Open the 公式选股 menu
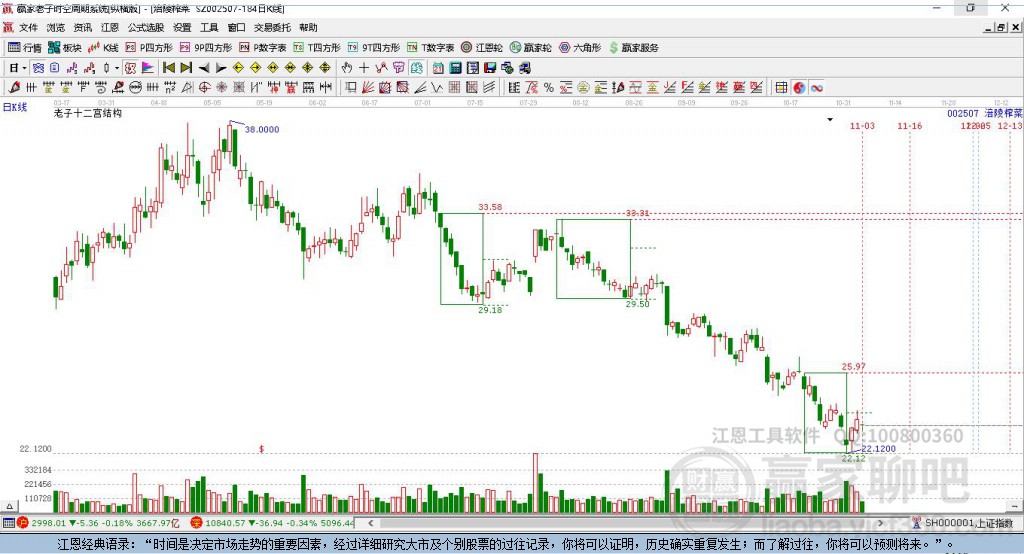 click(146, 27)
